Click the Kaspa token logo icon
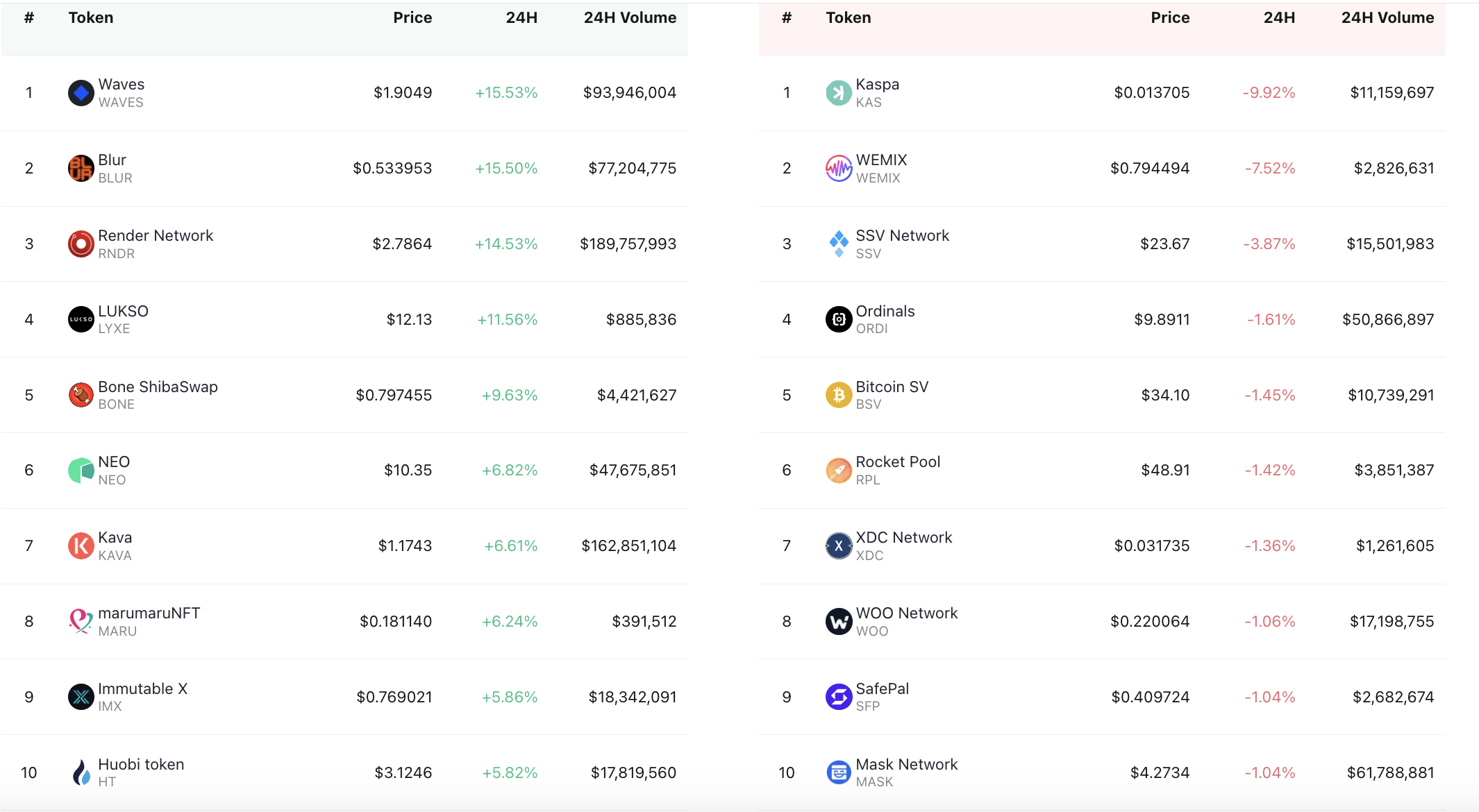The height and width of the screenshot is (812, 1479). click(839, 93)
